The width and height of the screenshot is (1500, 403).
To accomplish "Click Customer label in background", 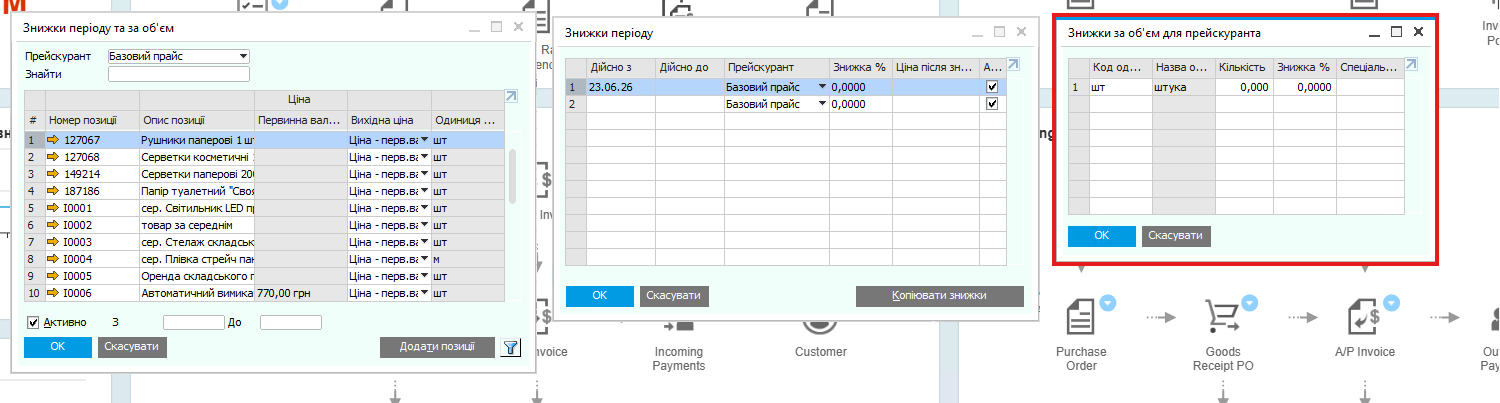I will point(820,352).
